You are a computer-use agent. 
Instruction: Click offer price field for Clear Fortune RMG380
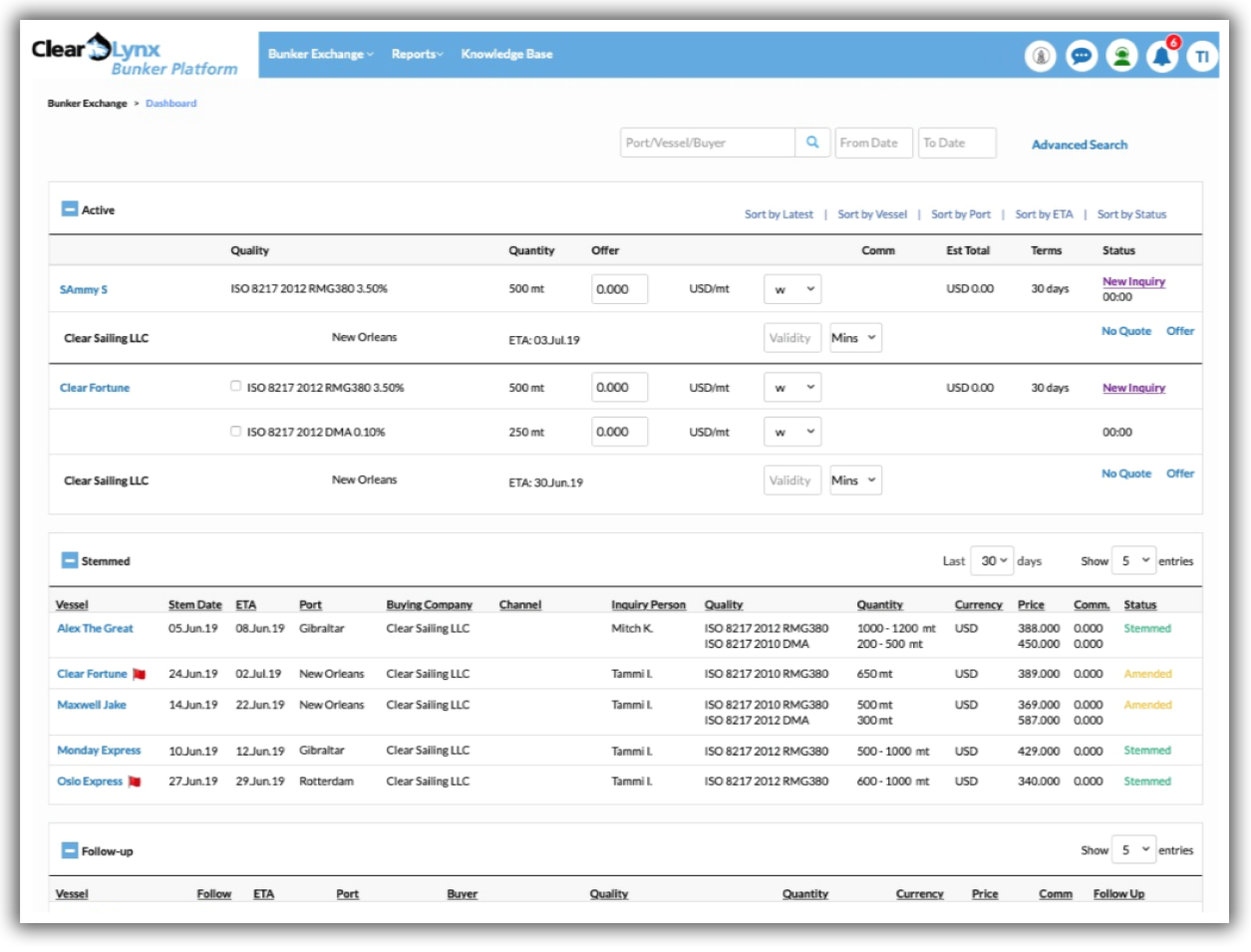coord(619,387)
